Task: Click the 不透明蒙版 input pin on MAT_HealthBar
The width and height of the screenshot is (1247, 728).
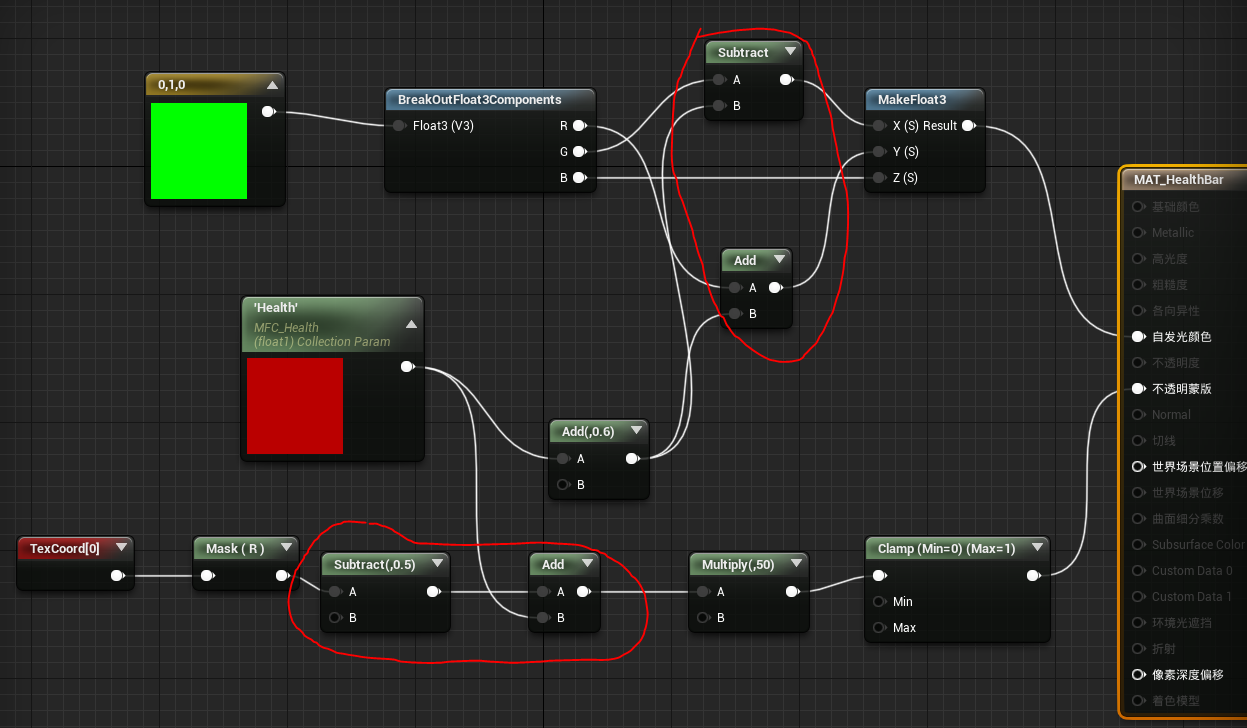Action: coord(1138,389)
